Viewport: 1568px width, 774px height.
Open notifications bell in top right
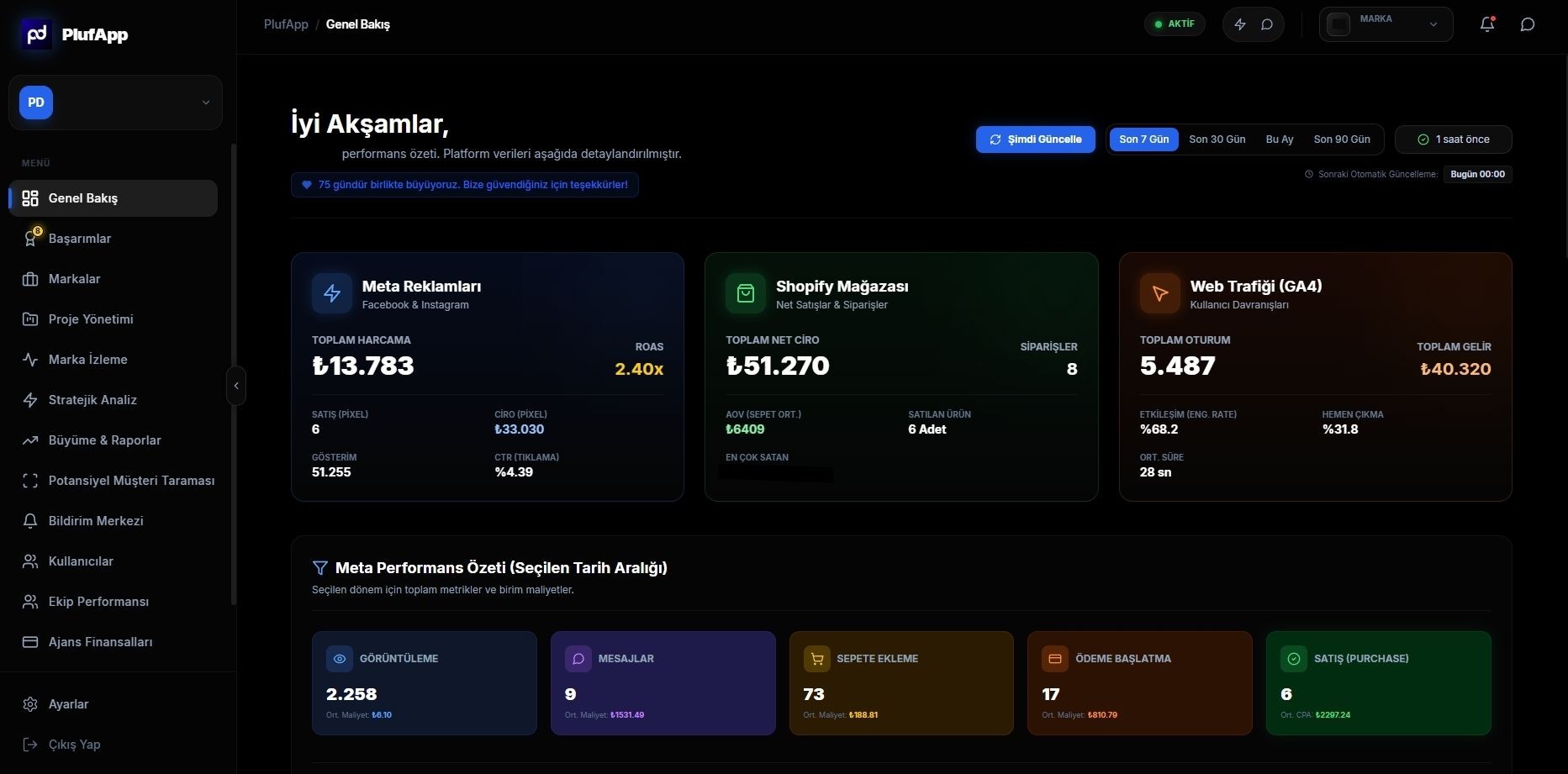click(x=1487, y=24)
